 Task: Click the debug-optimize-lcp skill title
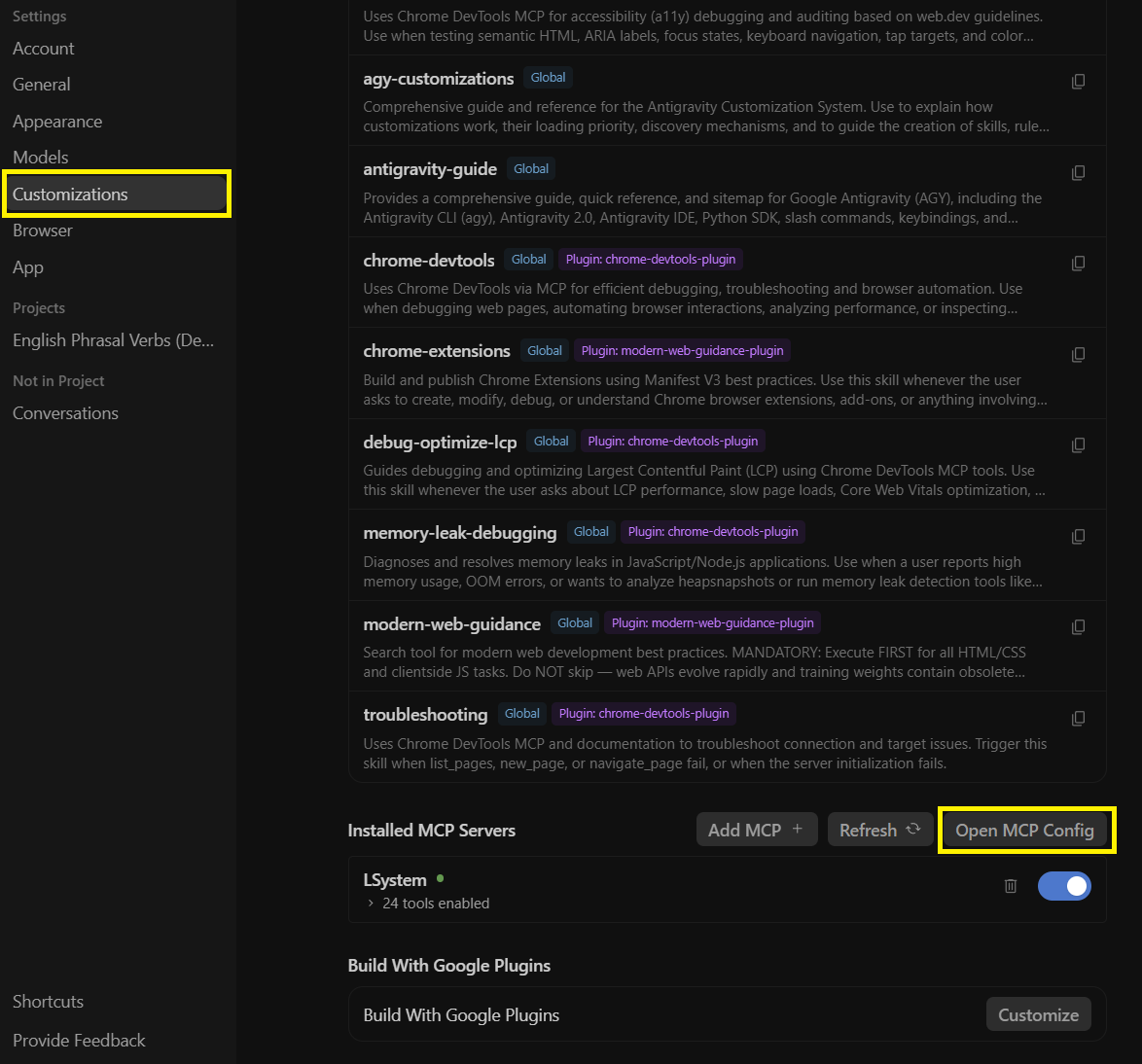440,443
